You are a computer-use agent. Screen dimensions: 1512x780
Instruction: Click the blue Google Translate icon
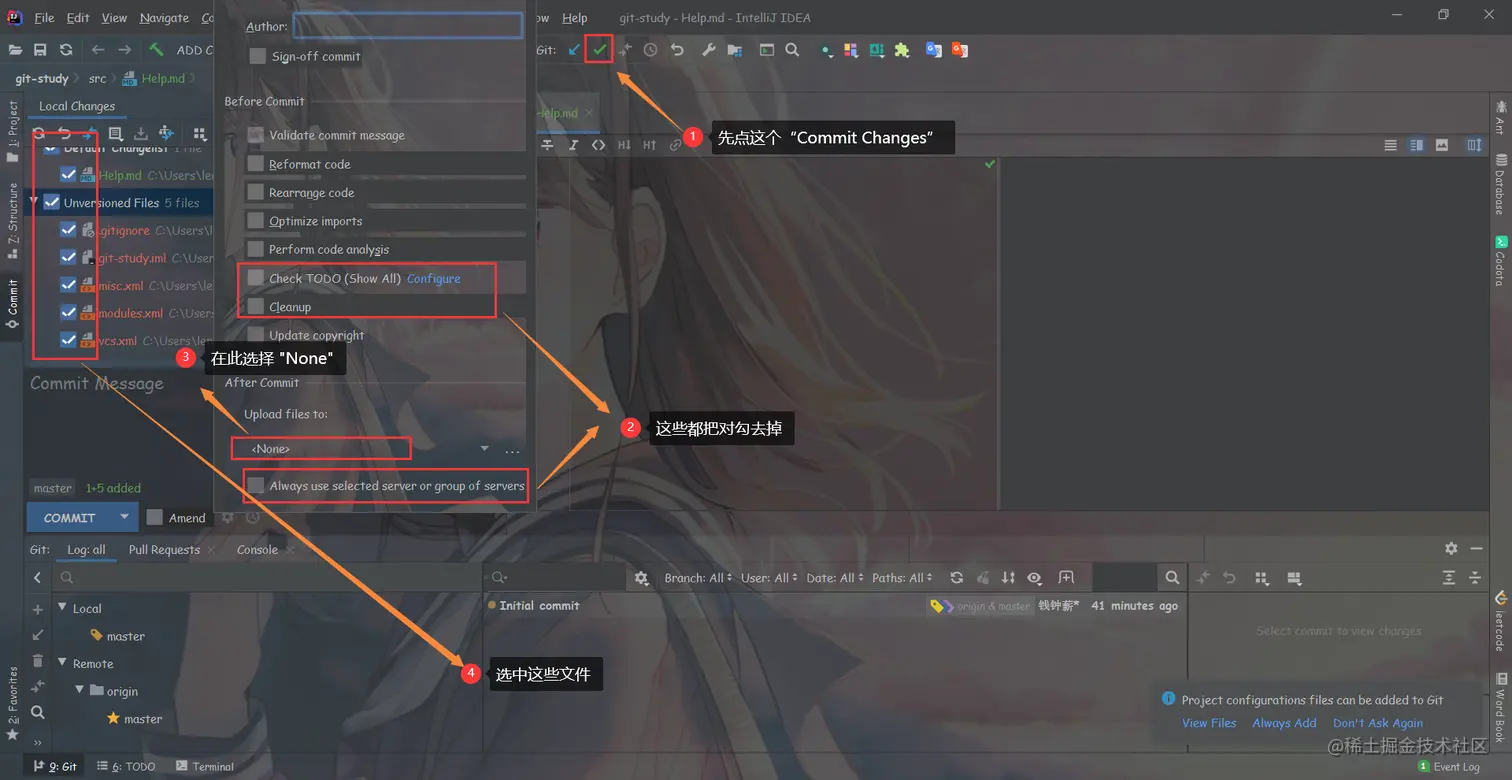coord(933,49)
